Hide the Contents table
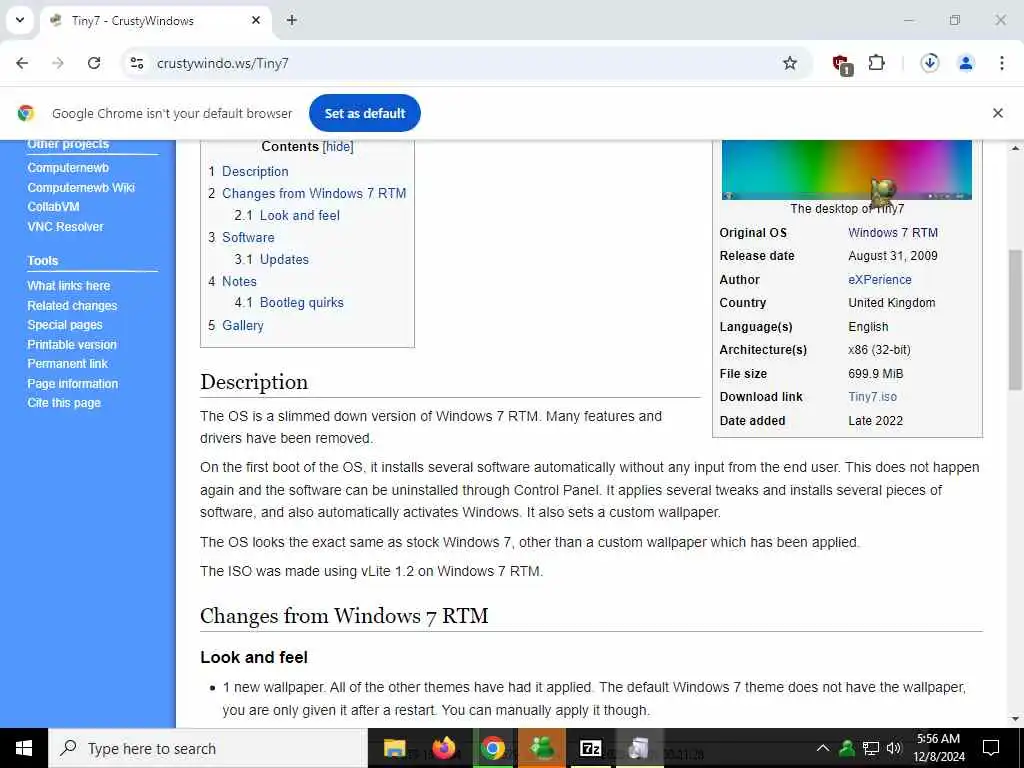 [x=338, y=146]
